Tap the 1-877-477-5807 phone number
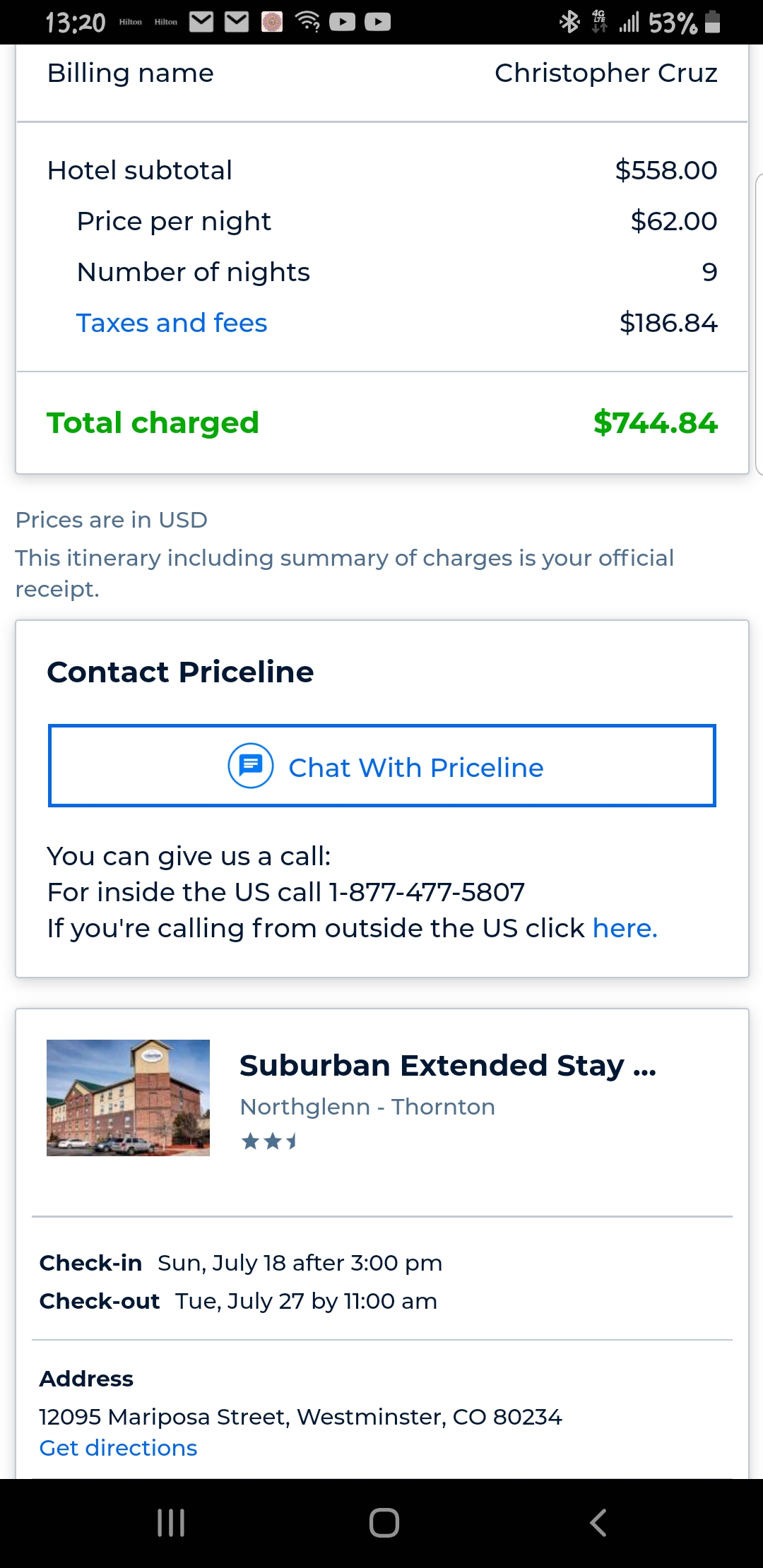763x1568 pixels. (x=427, y=892)
